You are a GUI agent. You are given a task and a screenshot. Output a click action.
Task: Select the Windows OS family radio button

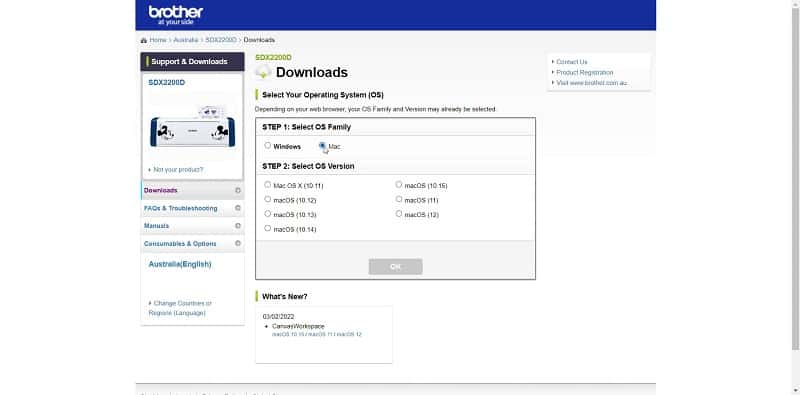tap(267, 145)
